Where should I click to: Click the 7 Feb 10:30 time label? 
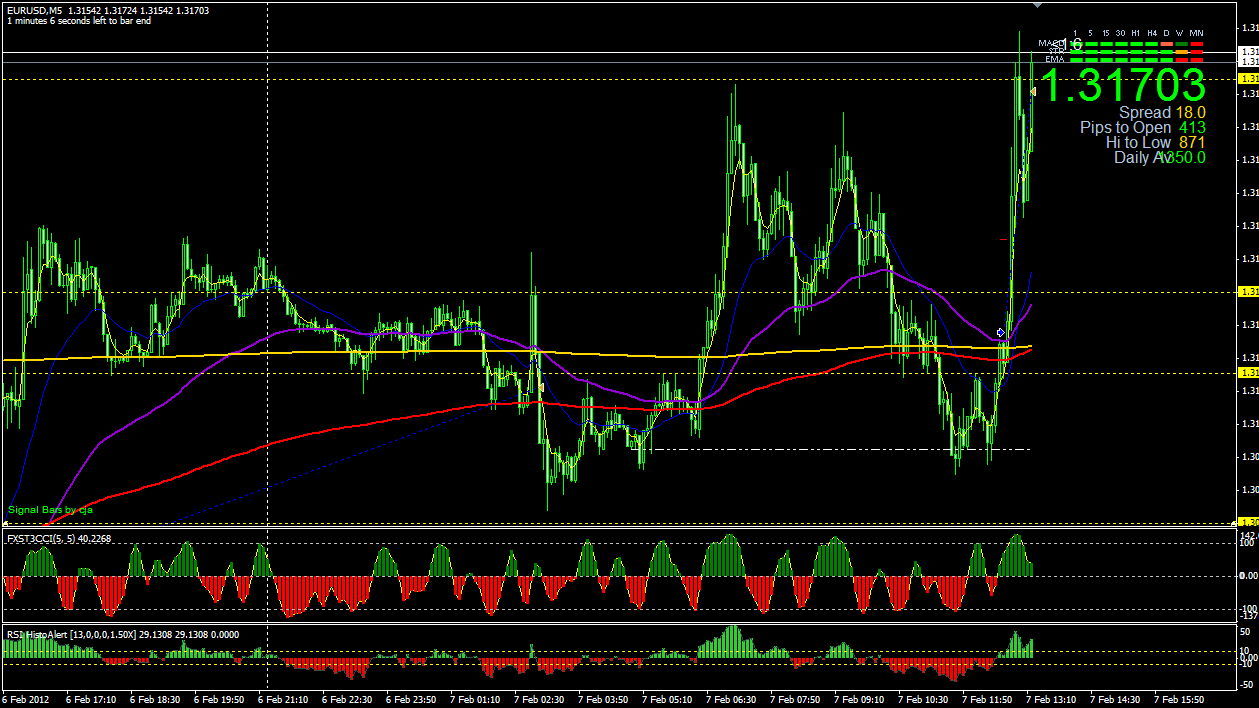click(x=923, y=700)
